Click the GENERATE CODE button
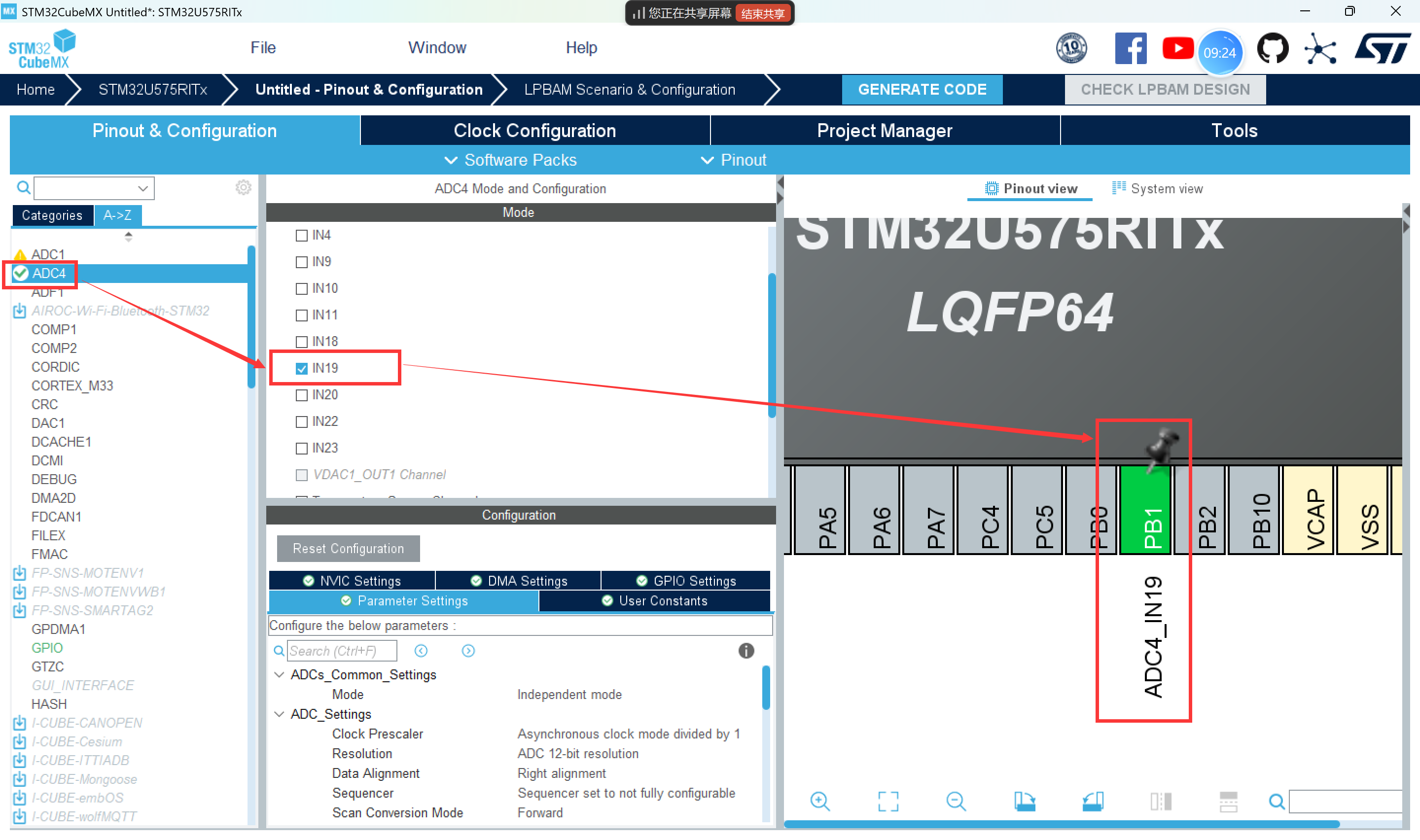Viewport: 1420px width, 840px height. pyautogui.click(x=922, y=89)
